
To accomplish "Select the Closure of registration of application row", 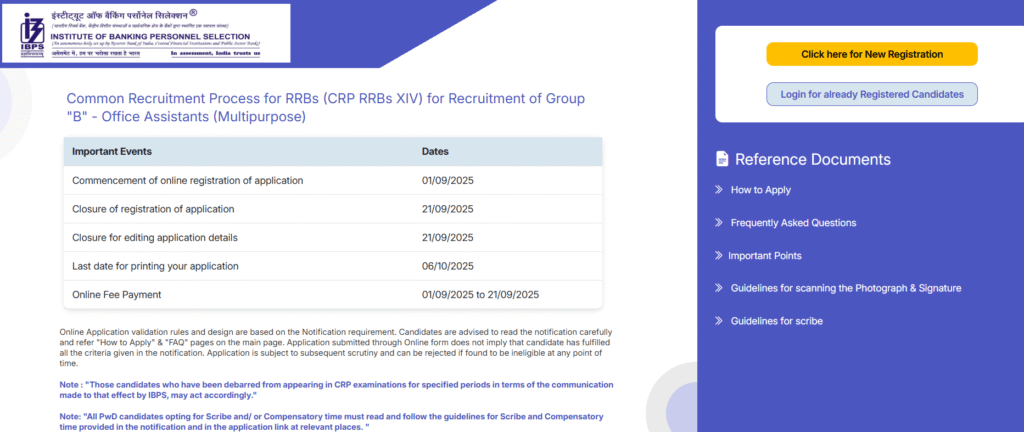I will tap(153, 209).
